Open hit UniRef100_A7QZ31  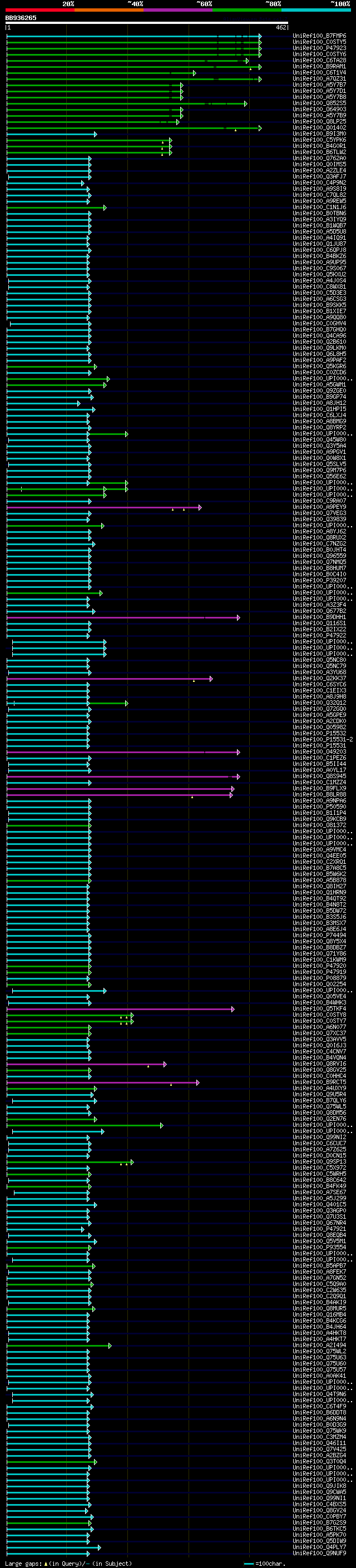pos(319,78)
